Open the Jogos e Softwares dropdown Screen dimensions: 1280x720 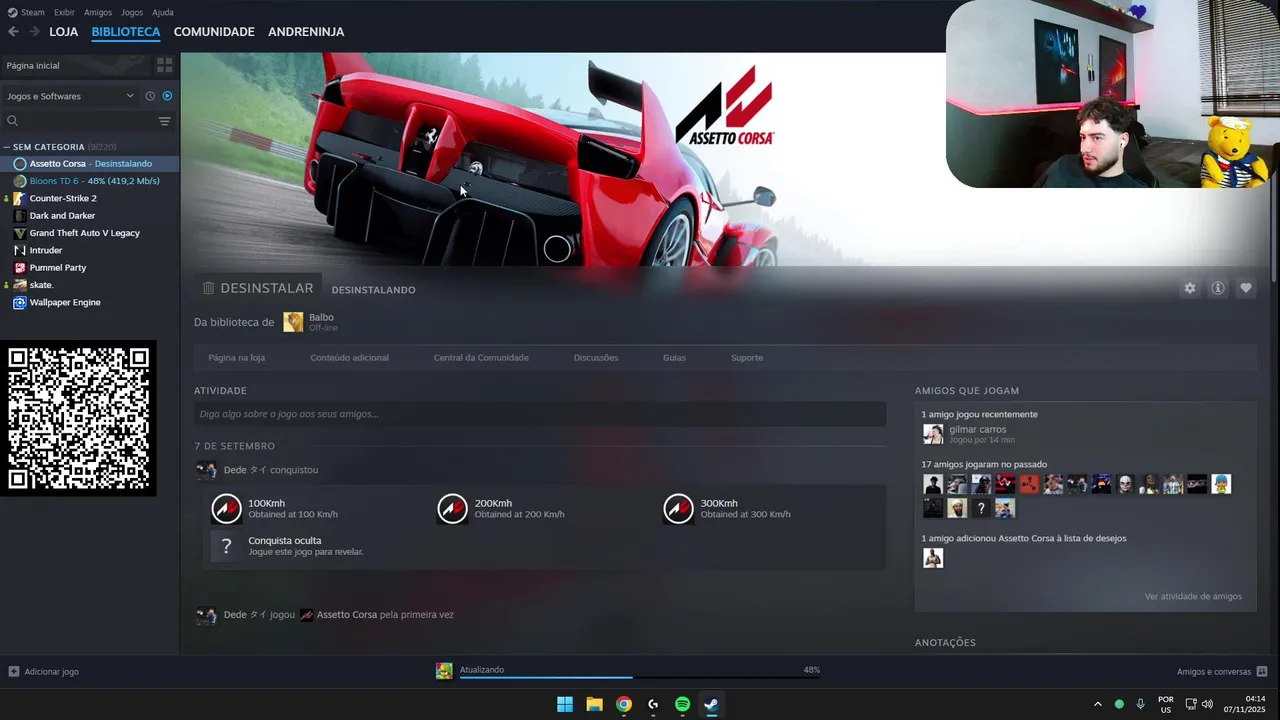[x=70, y=96]
